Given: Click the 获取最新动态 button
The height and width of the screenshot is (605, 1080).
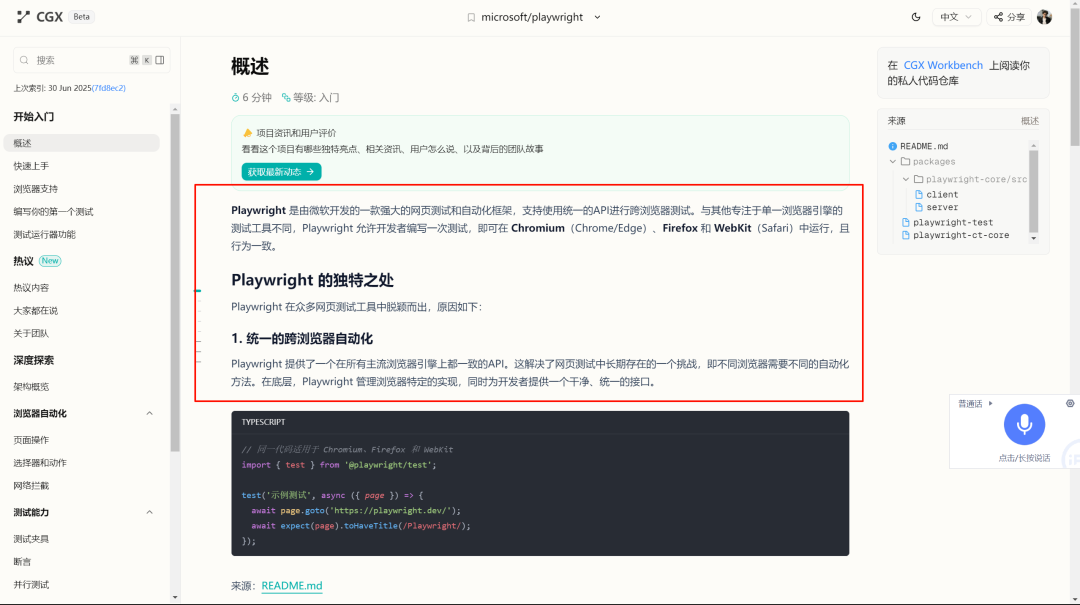Looking at the screenshot, I should click(x=281, y=172).
